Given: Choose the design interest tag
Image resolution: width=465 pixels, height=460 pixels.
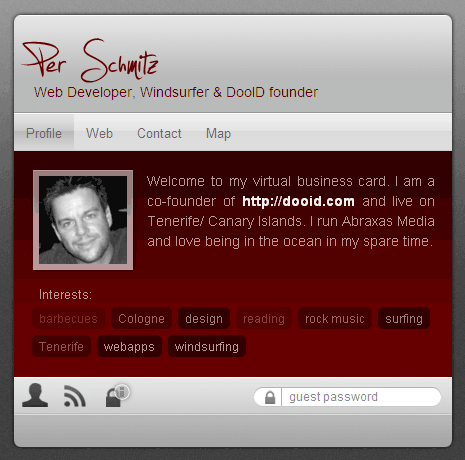Looking at the screenshot, I should 204,319.
